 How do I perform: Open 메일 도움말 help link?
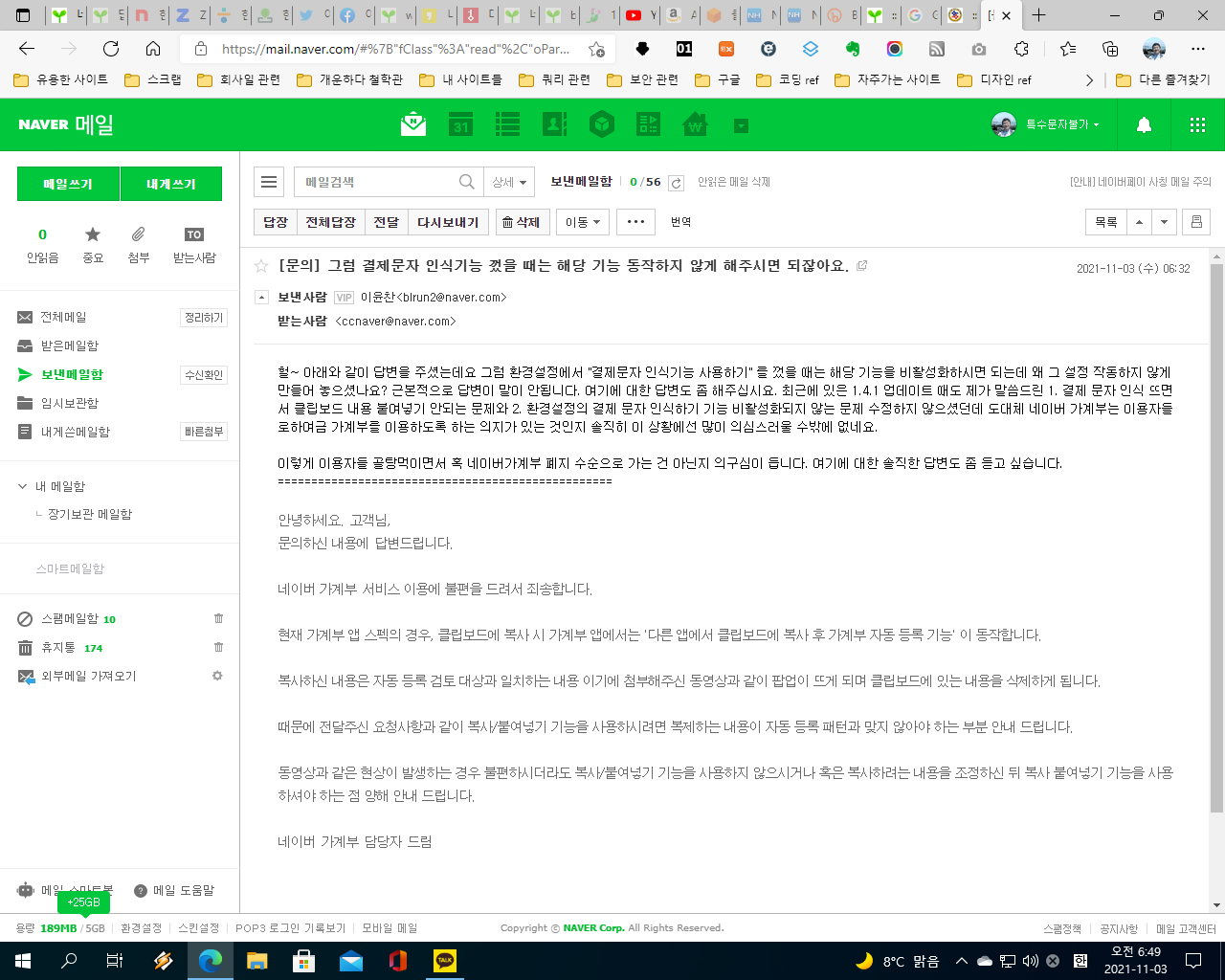175,890
